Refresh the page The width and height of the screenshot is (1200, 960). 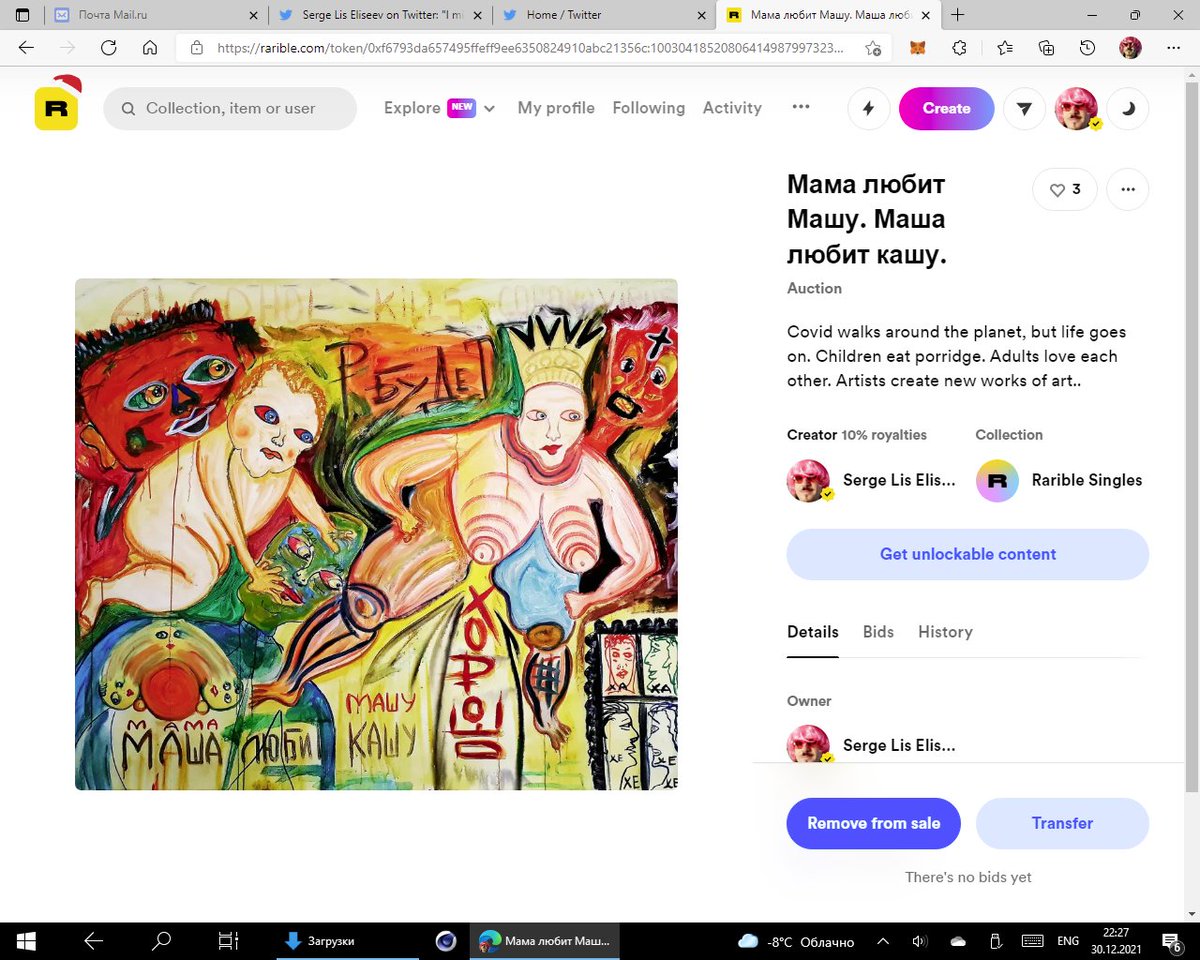108,47
